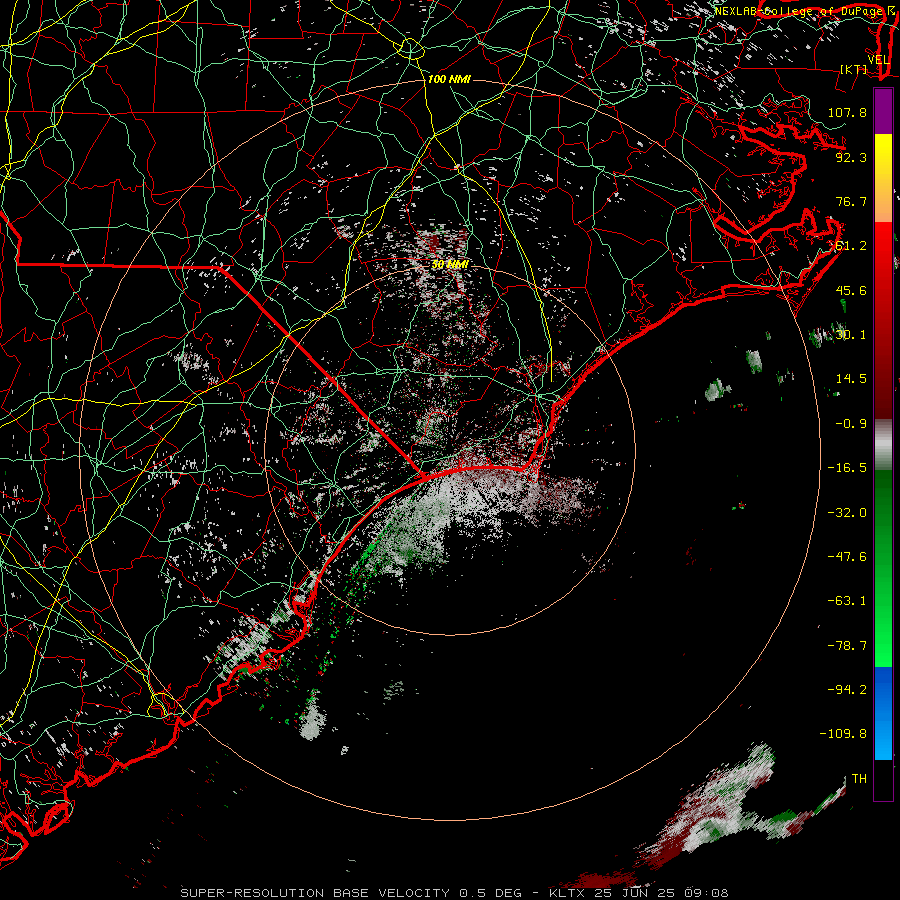Viewport: 900px width, 900px height.
Task: Pick the red segment of velocity color bar
Action: (883, 320)
